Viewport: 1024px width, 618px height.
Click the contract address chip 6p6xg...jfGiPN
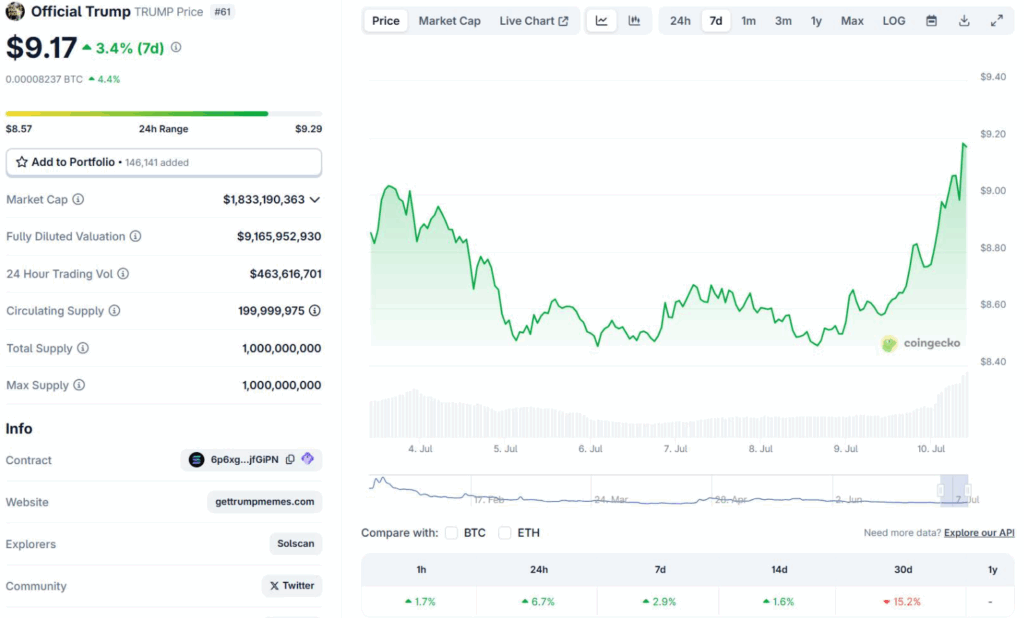tap(251, 460)
